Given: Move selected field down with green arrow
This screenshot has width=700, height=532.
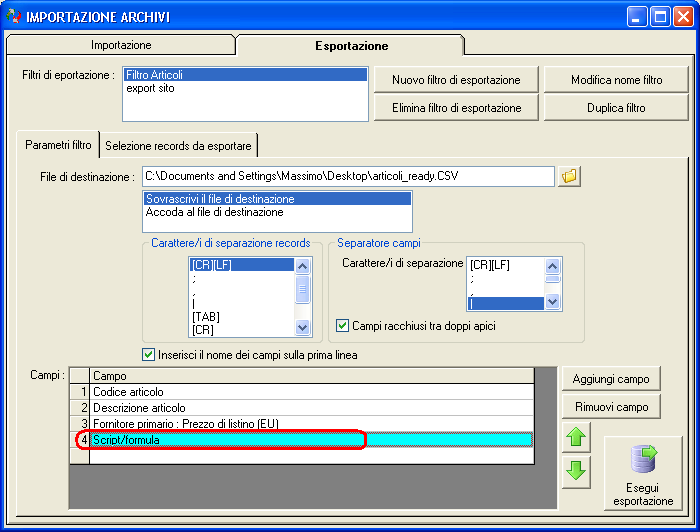Looking at the screenshot, I should (x=576, y=471).
